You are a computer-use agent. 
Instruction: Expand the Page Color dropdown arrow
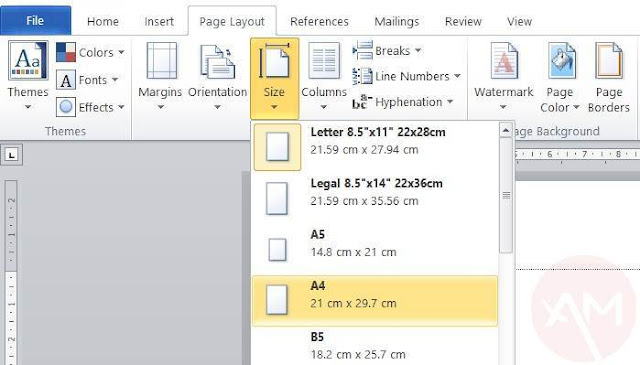pyautogui.click(x=576, y=107)
